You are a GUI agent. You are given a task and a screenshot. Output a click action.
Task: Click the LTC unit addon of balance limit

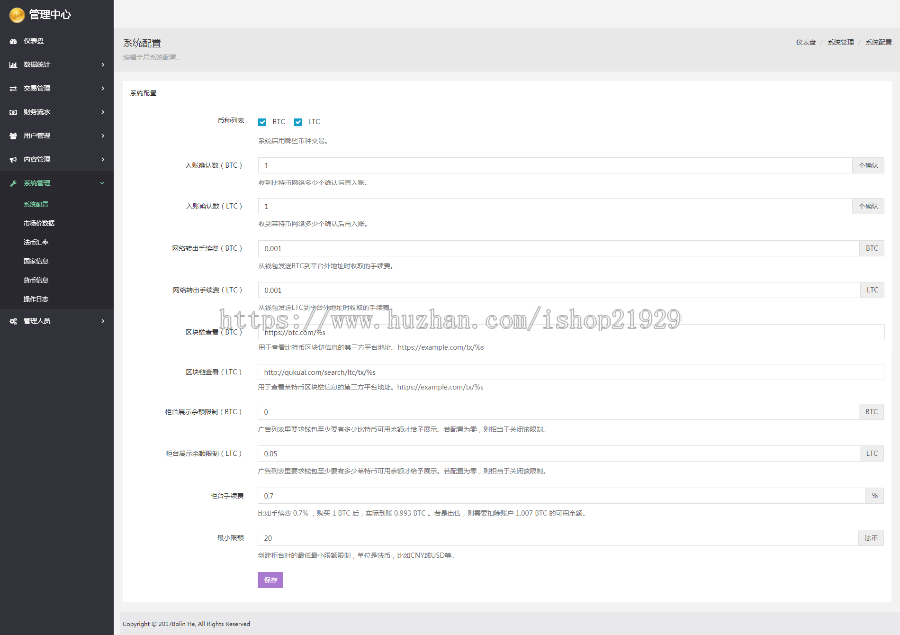(x=872, y=454)
